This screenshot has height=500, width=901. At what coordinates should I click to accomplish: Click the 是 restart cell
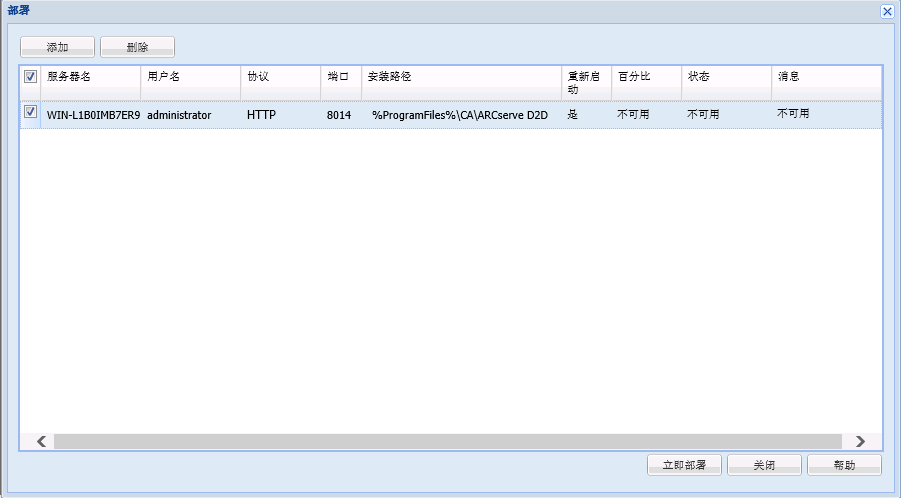point(572,114)
